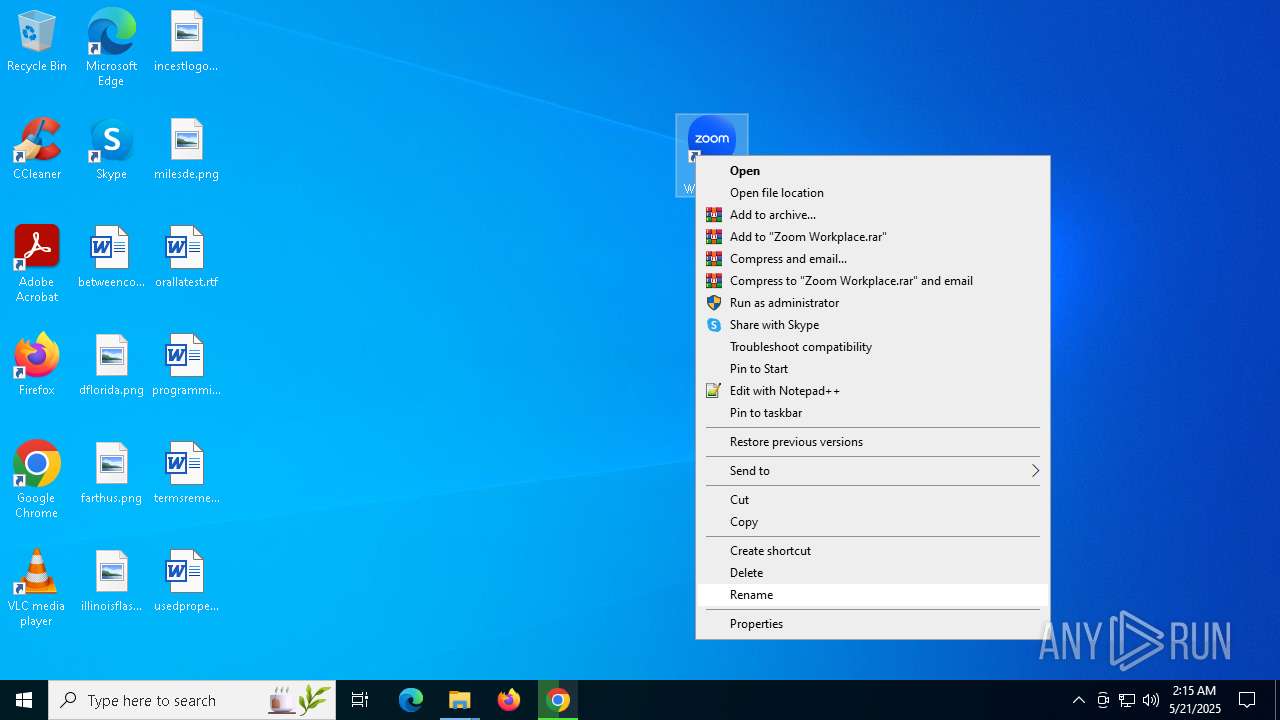This screenshot has height=720, width=1280.
Task: Open network status tray icon
Action: [x=1127, y=700]
